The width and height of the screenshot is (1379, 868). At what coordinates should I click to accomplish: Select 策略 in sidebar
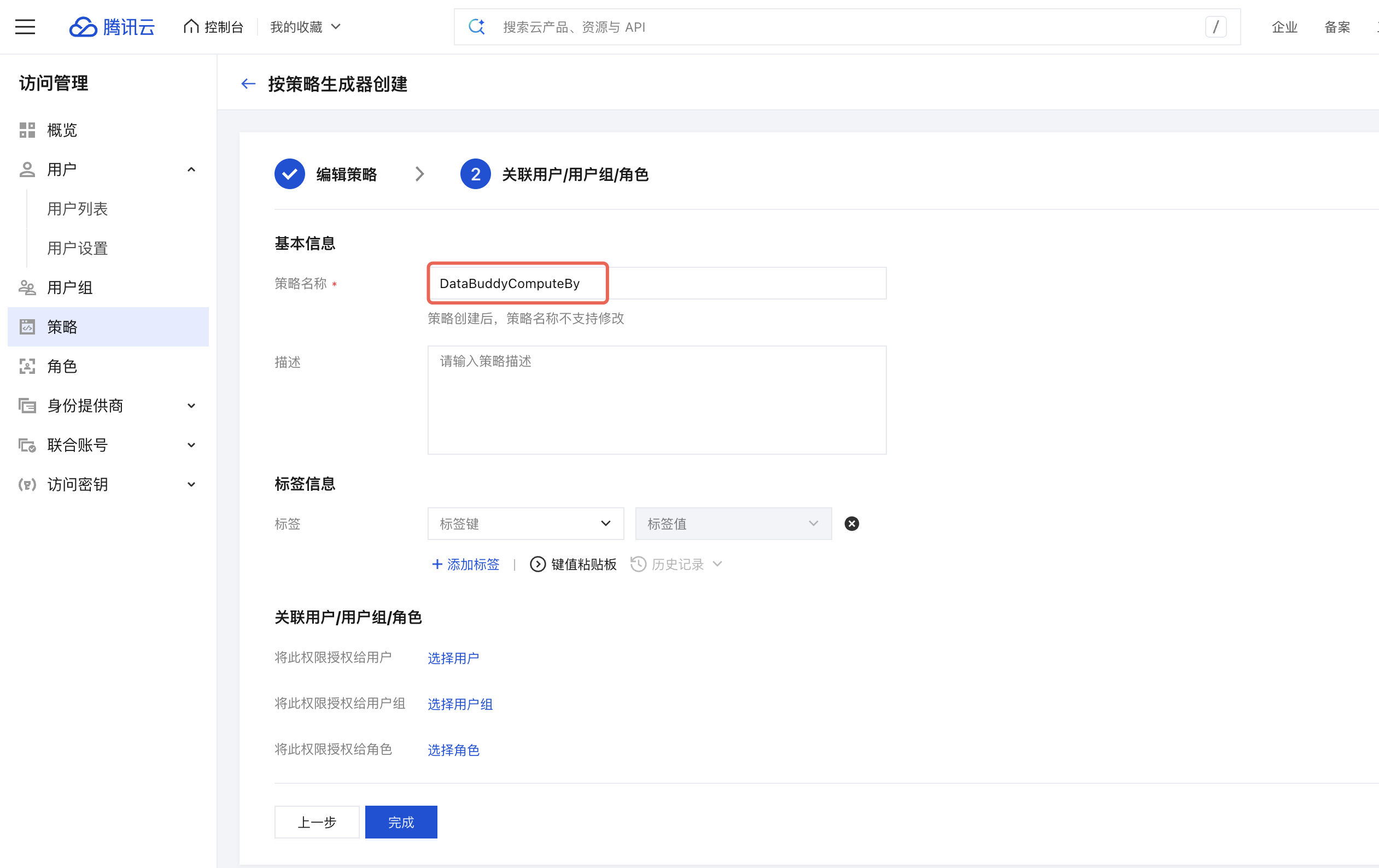coord(108,327)
